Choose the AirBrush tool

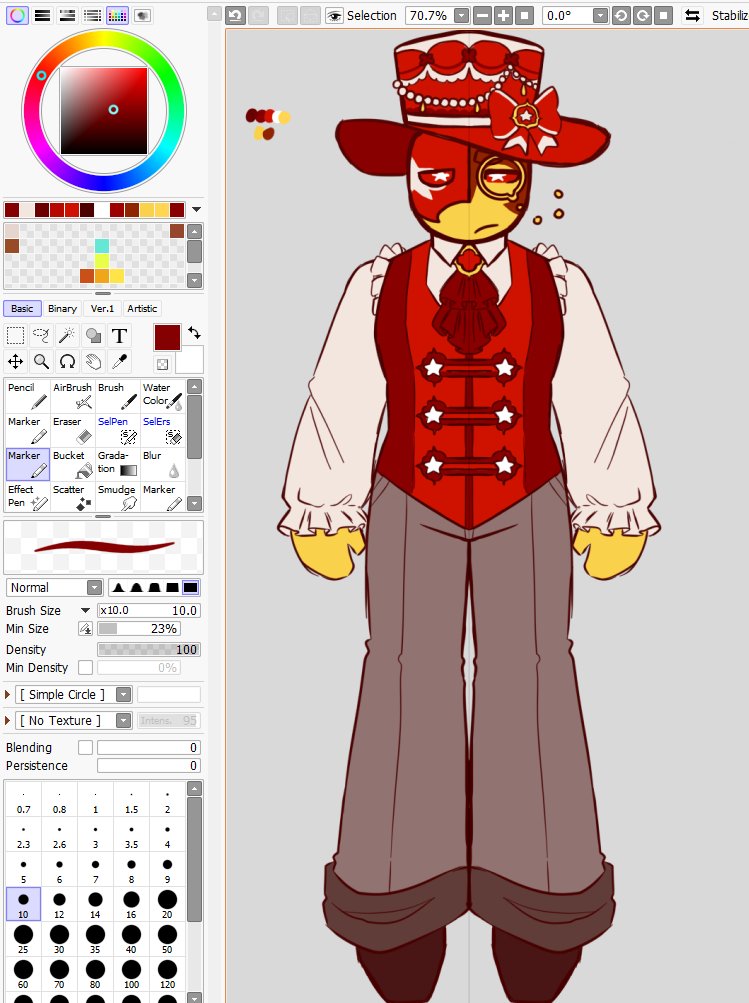click(x=72, y=396)
